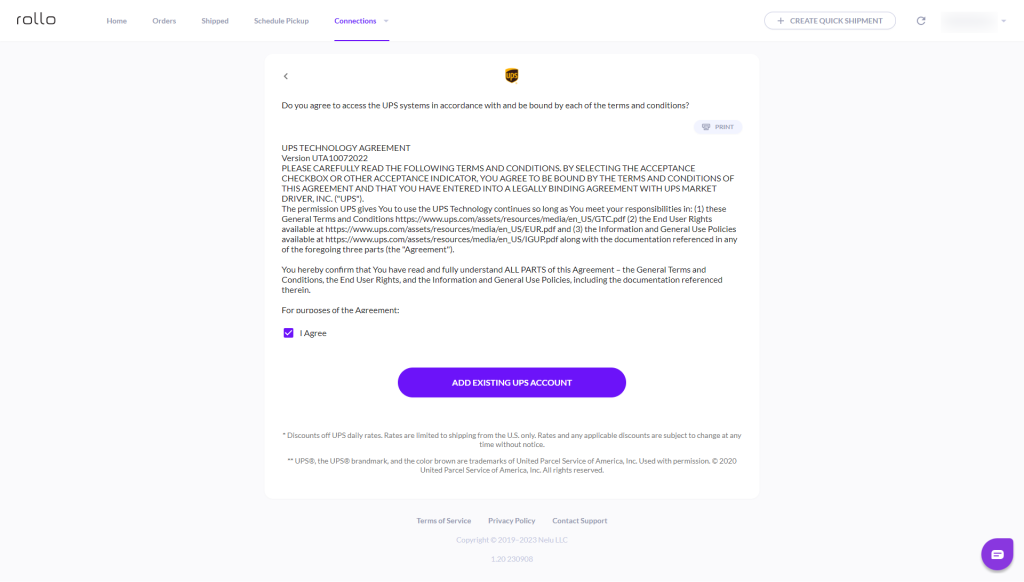The width and height of the screenshot is (1024, 582).
Task: Click the printer icon on the Print button
Action: pyautogui.click(x=704, y=127)
